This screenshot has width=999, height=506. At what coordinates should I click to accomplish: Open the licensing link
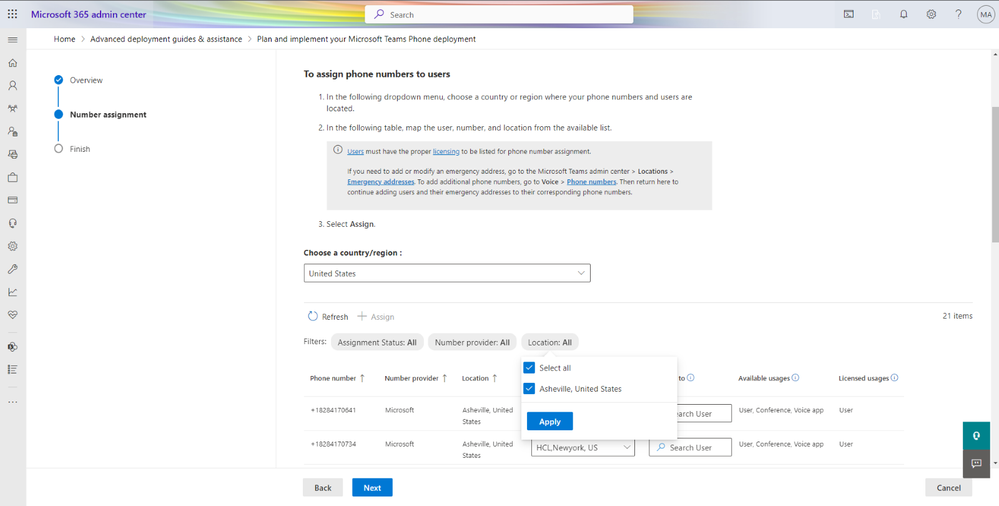(x=446, y=152)
